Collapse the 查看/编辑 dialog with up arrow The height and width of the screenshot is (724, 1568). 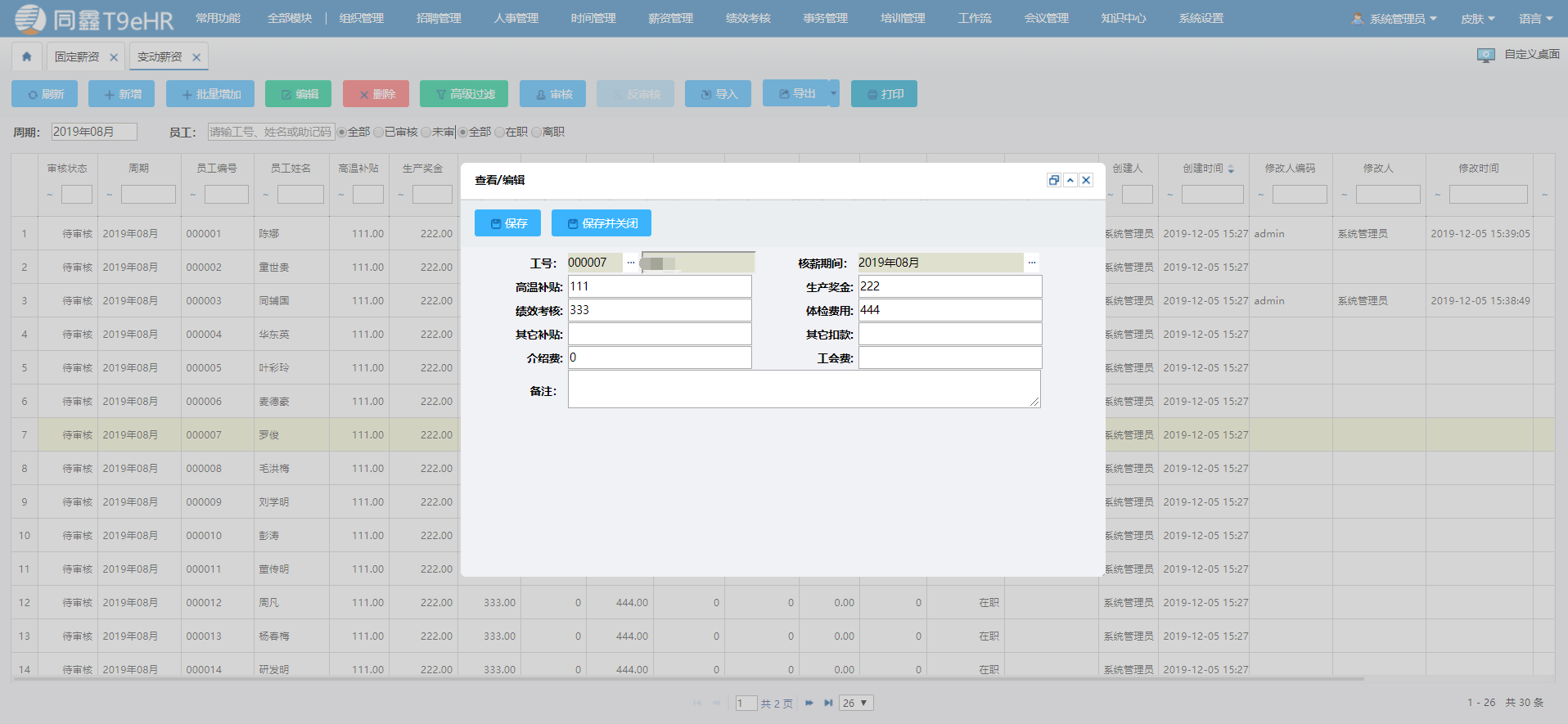point(1070,180)
